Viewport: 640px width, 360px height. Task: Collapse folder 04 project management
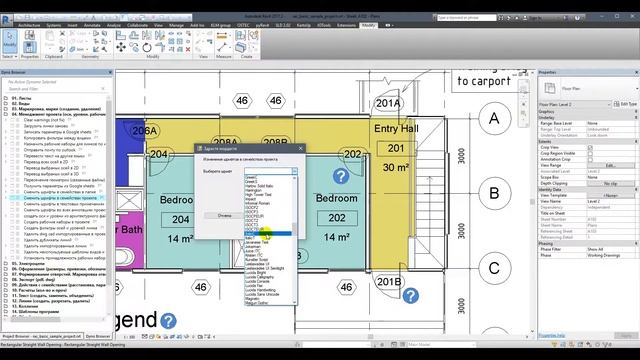6,114
